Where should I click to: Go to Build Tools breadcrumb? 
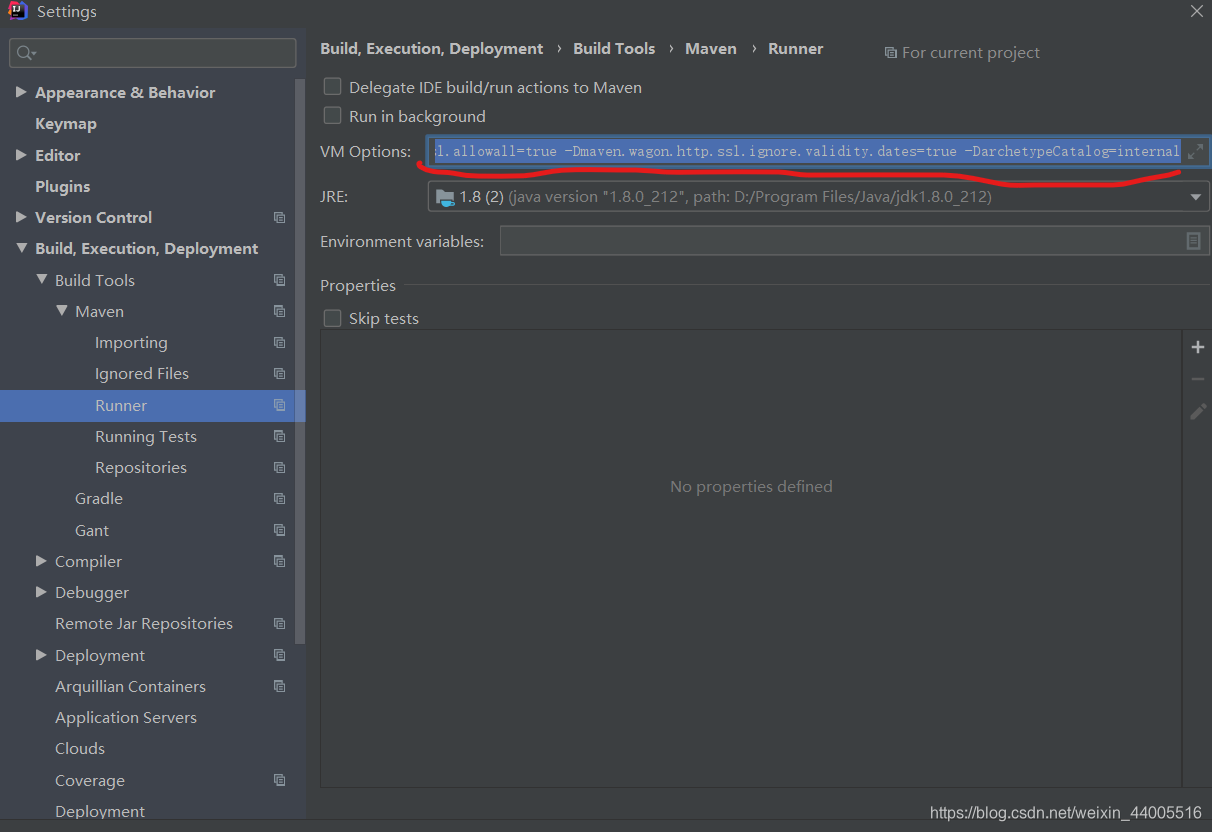point(614,48)
